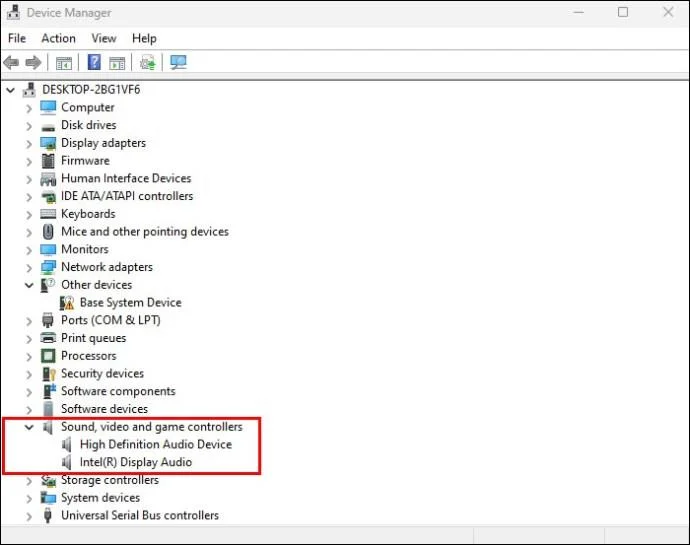Click the Back arrow toolbar icon
The width and height of the screenshot is (690, 545).
click(11, 63)
